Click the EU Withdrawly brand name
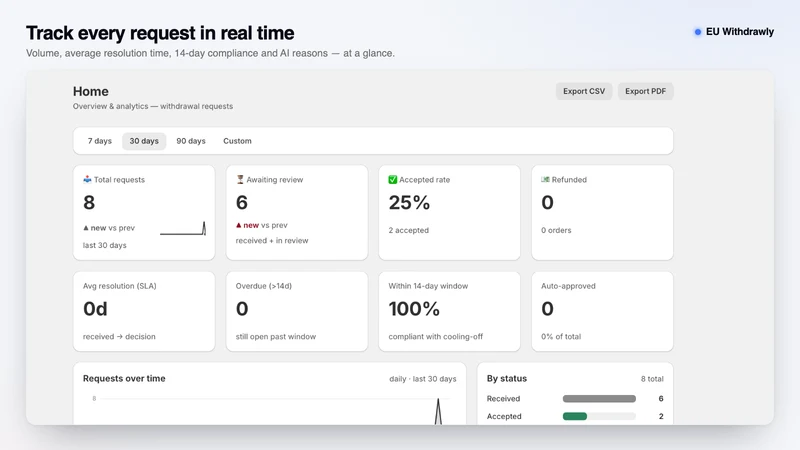 coord(740,32)
